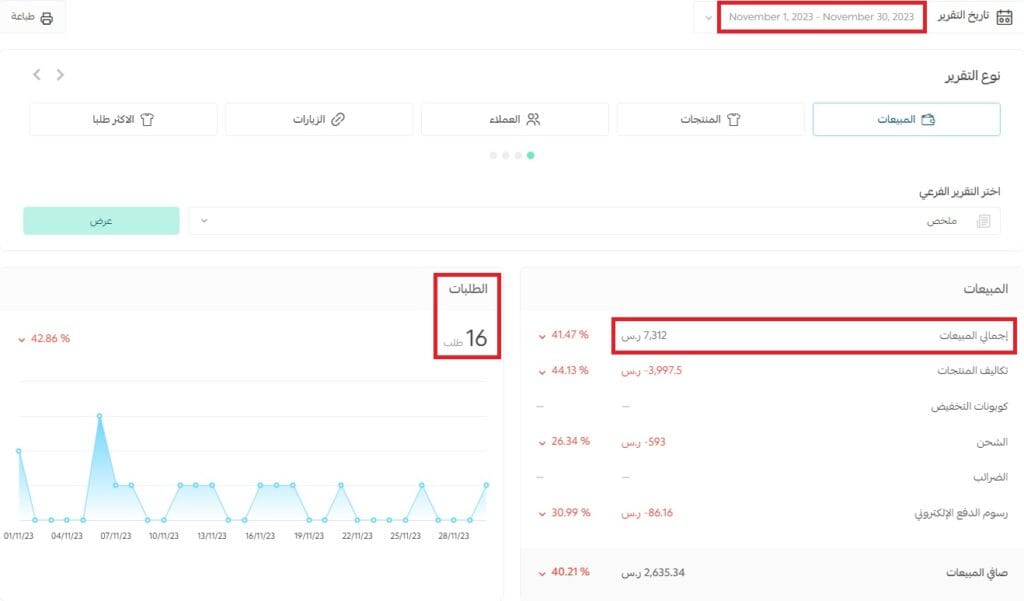This screenshot has height=601, width=1024.
Task: Click the shirt icon on الاكثر طلبا tab
Action: coord(147,120)
